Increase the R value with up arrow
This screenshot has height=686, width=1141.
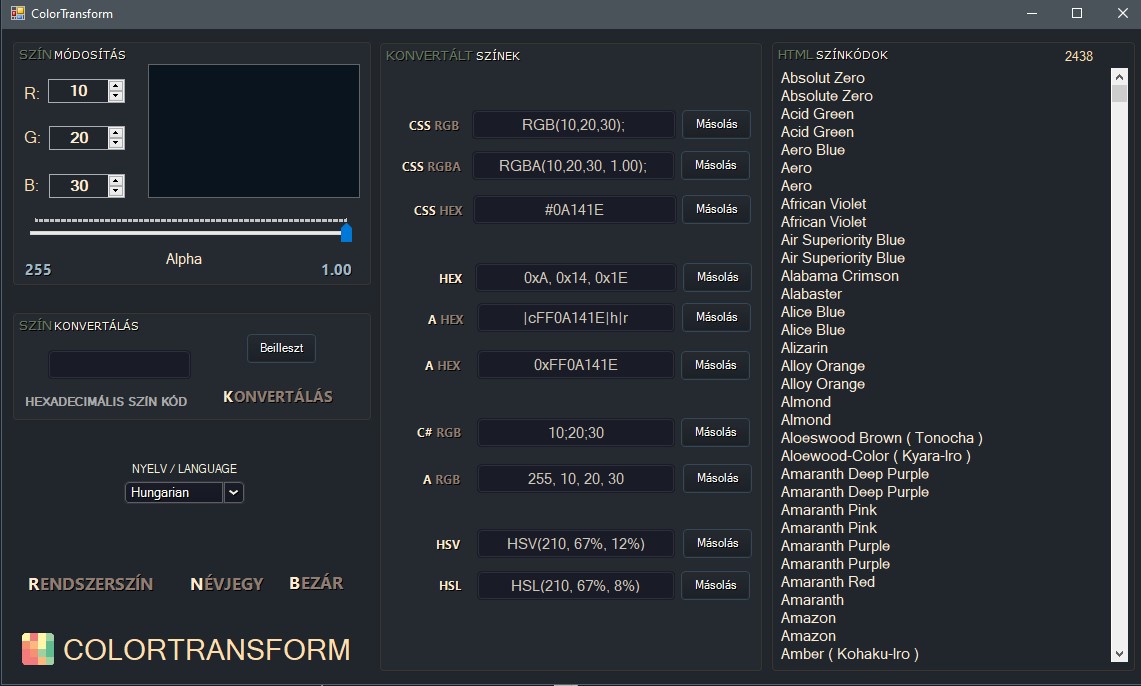(116, 86)
